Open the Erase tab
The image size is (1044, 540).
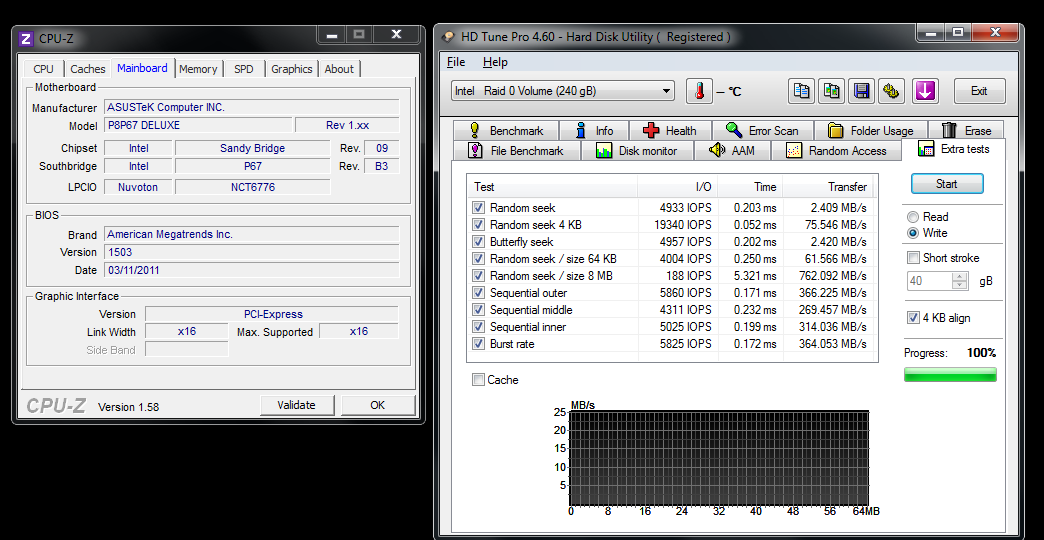coord(967,131)
